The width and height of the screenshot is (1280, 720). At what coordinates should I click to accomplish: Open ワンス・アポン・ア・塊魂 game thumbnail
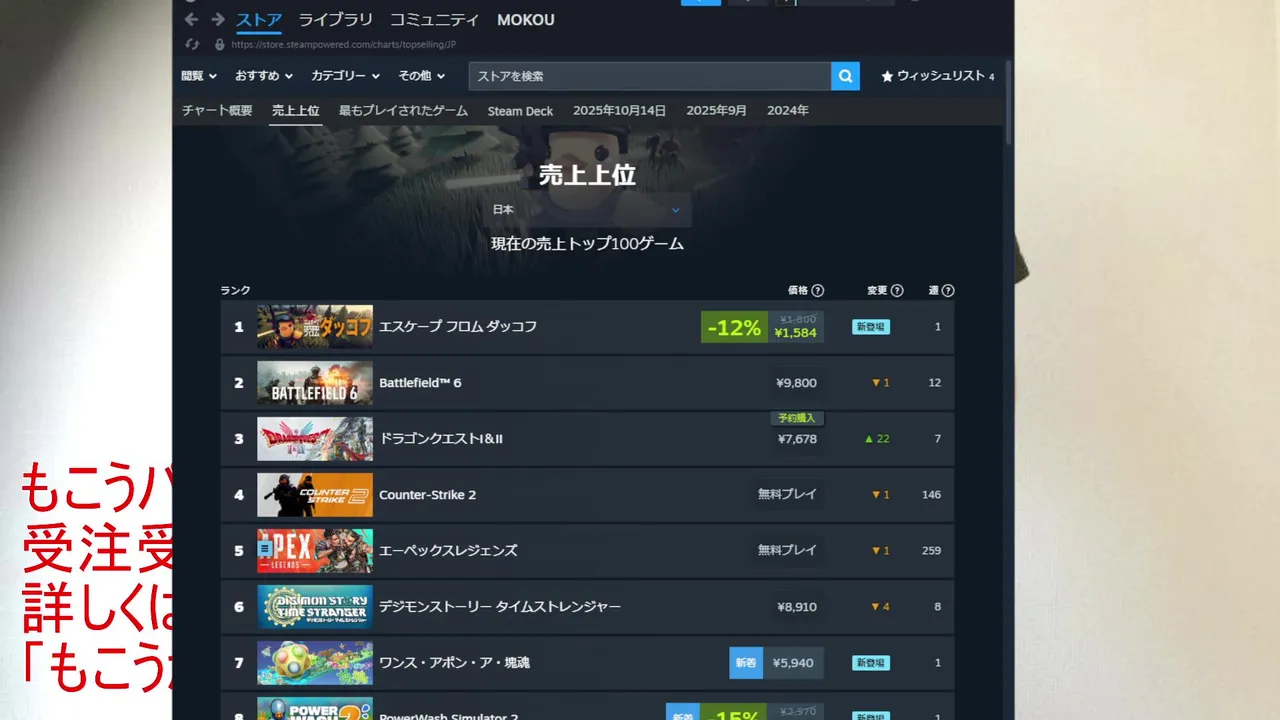pos(315,663)
